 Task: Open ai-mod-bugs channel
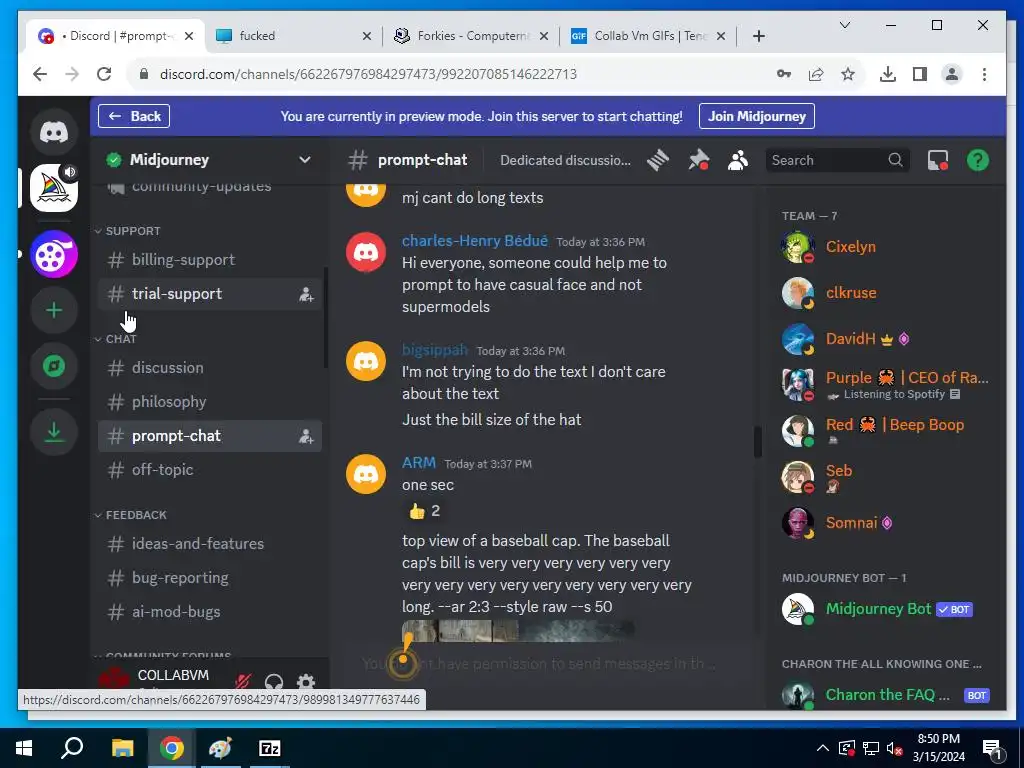(209, 612)
